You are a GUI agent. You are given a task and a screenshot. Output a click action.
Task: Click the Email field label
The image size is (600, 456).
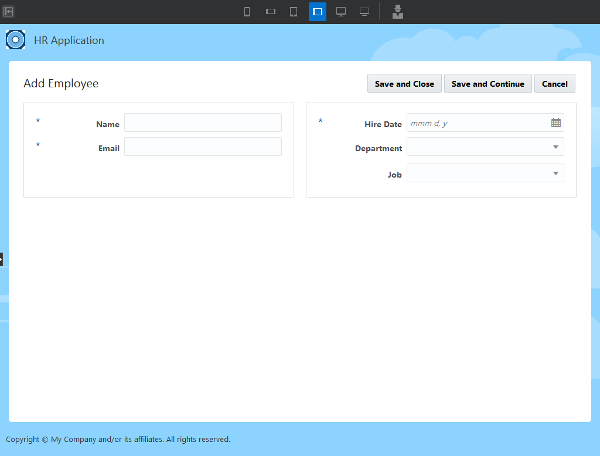click(x=109, y=148)
